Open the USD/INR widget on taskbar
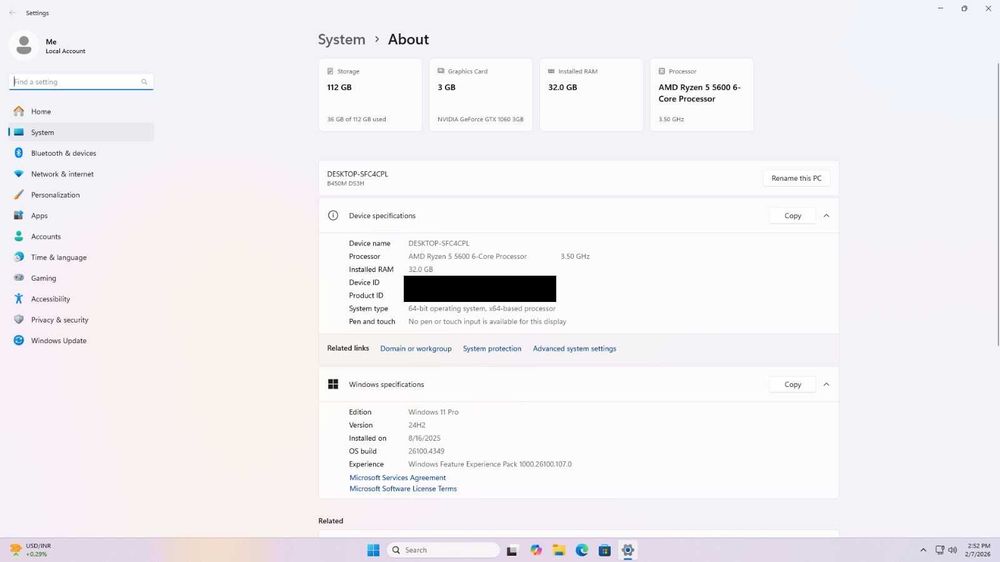The height and width of the screenshot is (562, 1000). [x=31, y=550]
